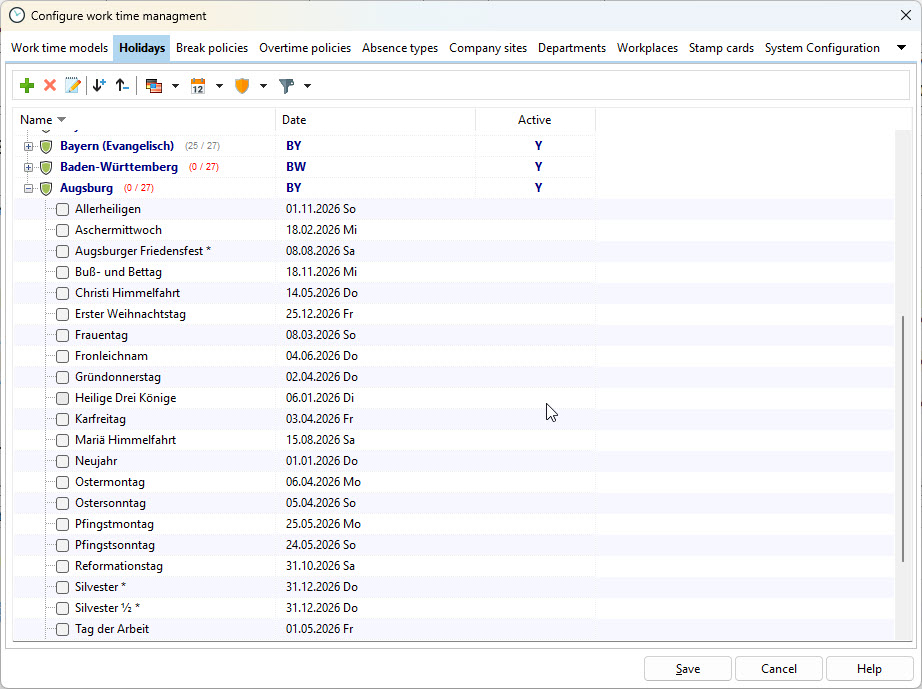922x689 pixels.
Task: Sort by the Date column header
Action: point(375,120)
